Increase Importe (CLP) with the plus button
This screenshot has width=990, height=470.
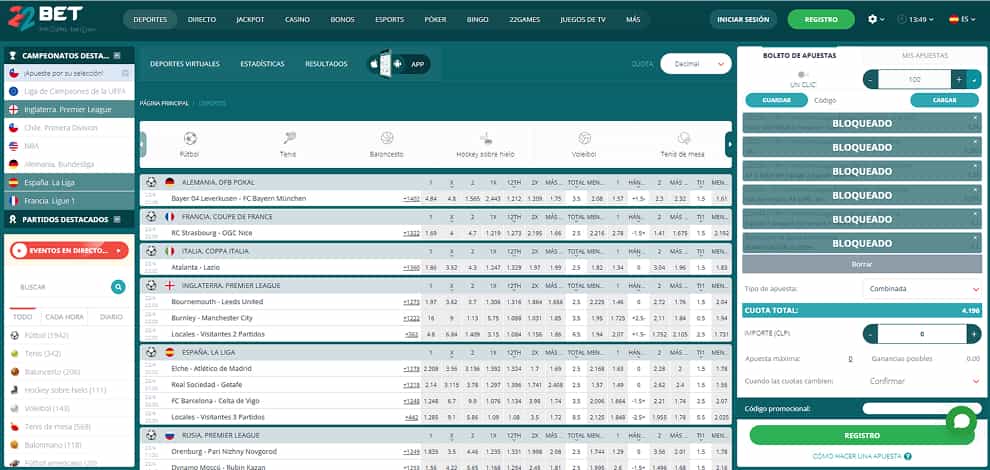coord(974,334)
